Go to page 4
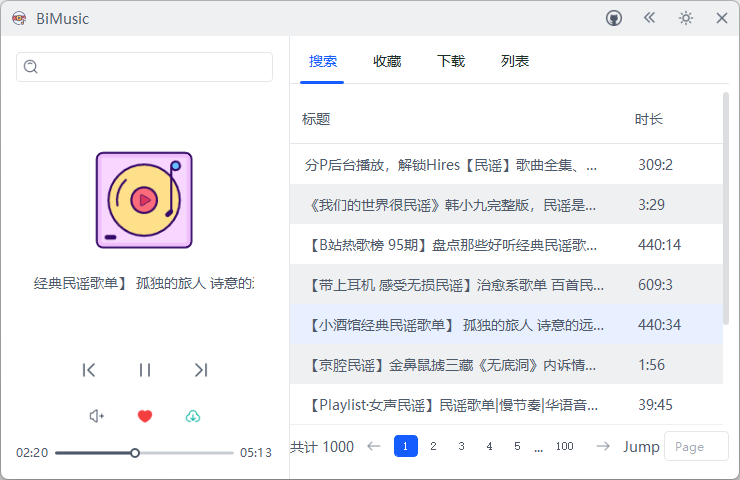Viewport: 740px width, 480px height. 489,446
